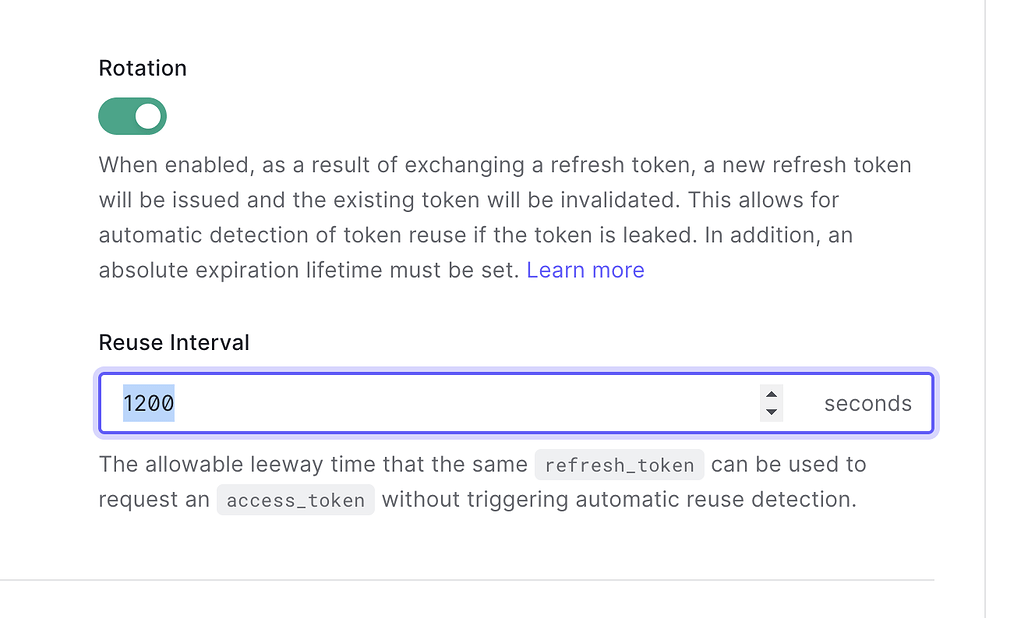Image resolution: width=1035 pixels, height=618 pixels.
Task: Click the Rotation section heading
Action: click(142, 68)
